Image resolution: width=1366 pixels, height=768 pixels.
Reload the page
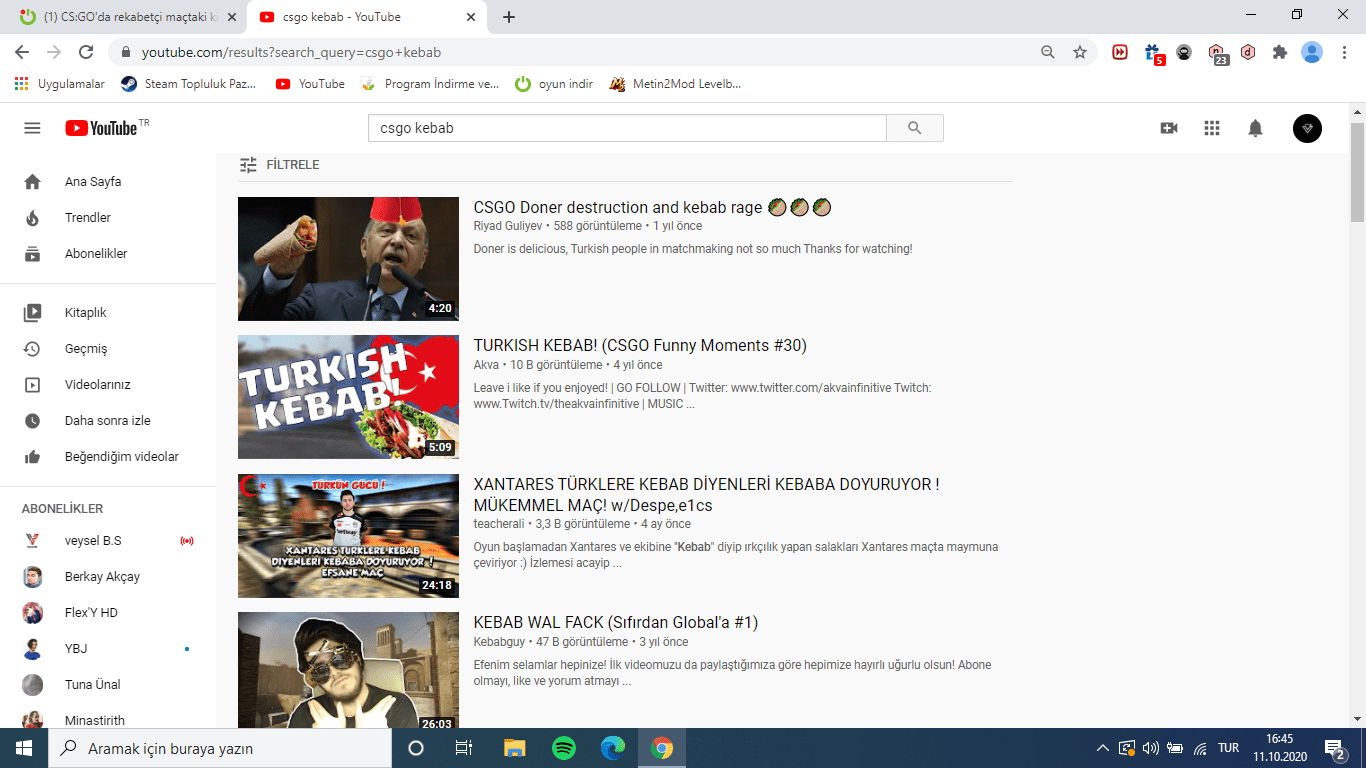coord(86,52)
